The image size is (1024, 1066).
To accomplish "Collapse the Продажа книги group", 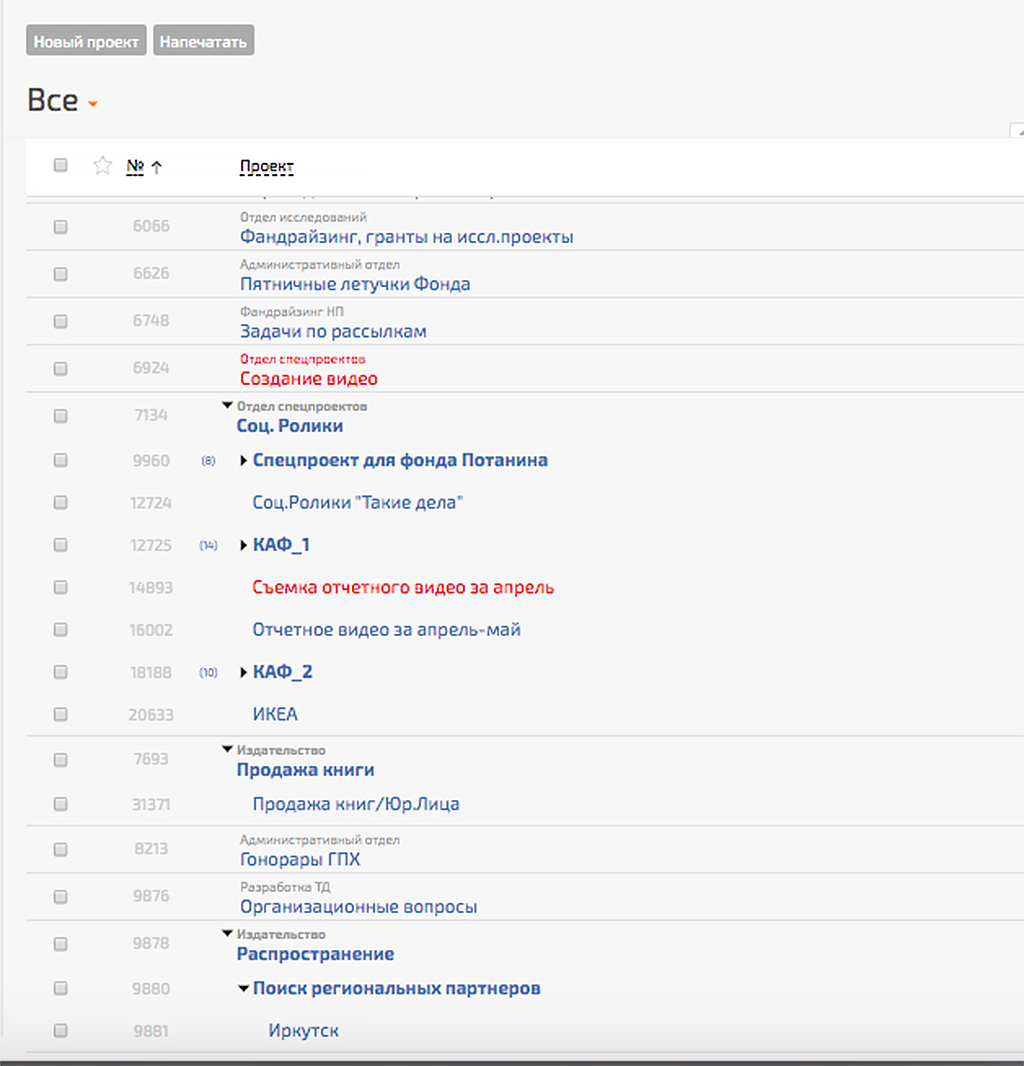I will click(227, 749).
